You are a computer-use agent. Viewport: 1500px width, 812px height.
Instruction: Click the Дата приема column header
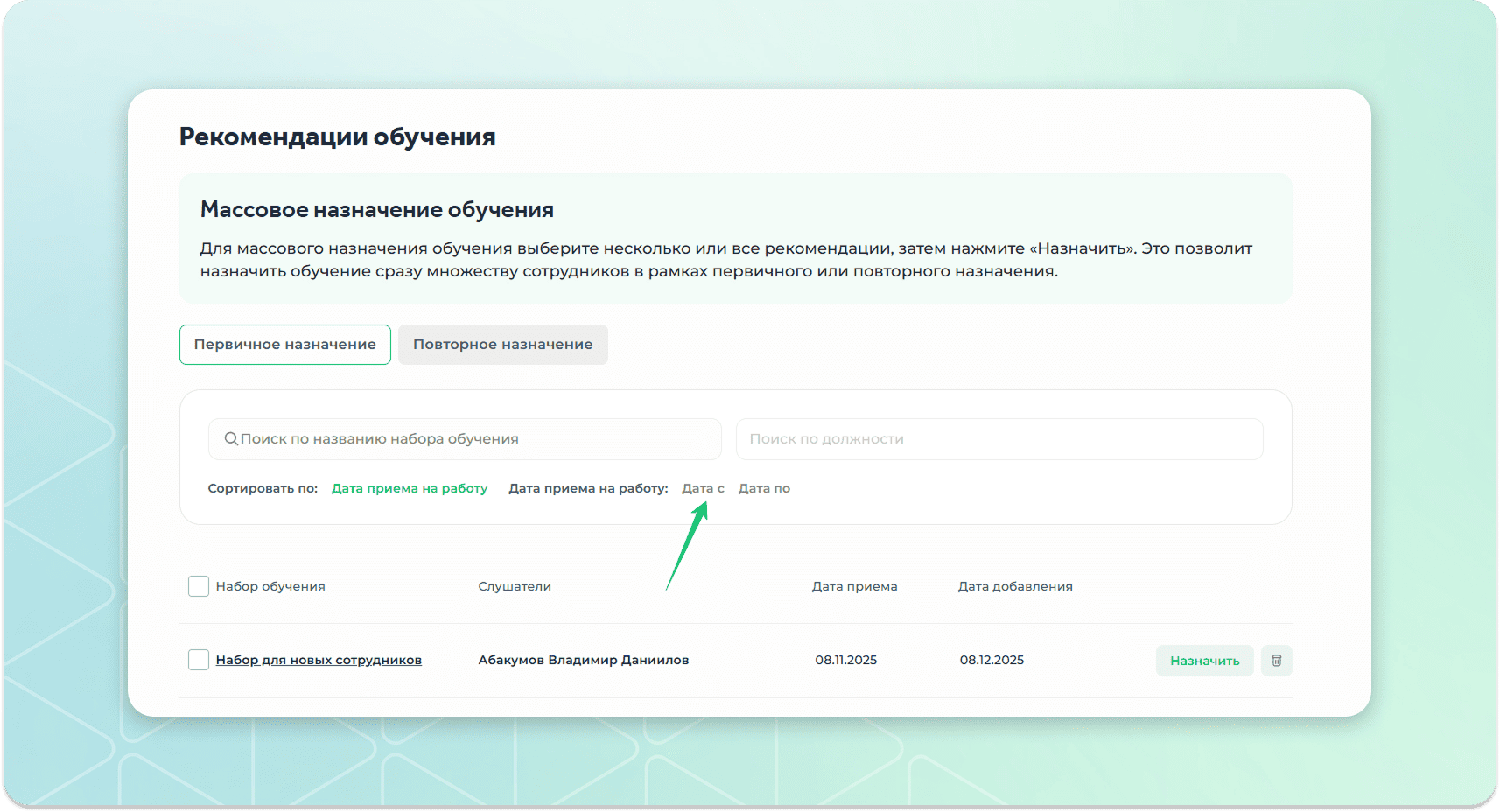tap(854, 586)
